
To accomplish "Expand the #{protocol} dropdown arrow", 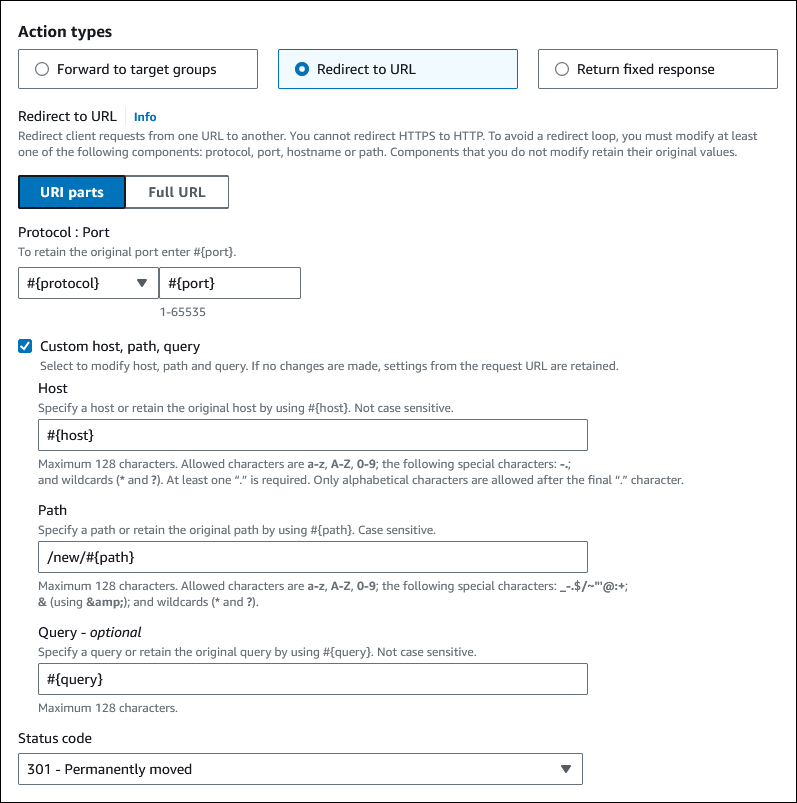I will [142, 283].
